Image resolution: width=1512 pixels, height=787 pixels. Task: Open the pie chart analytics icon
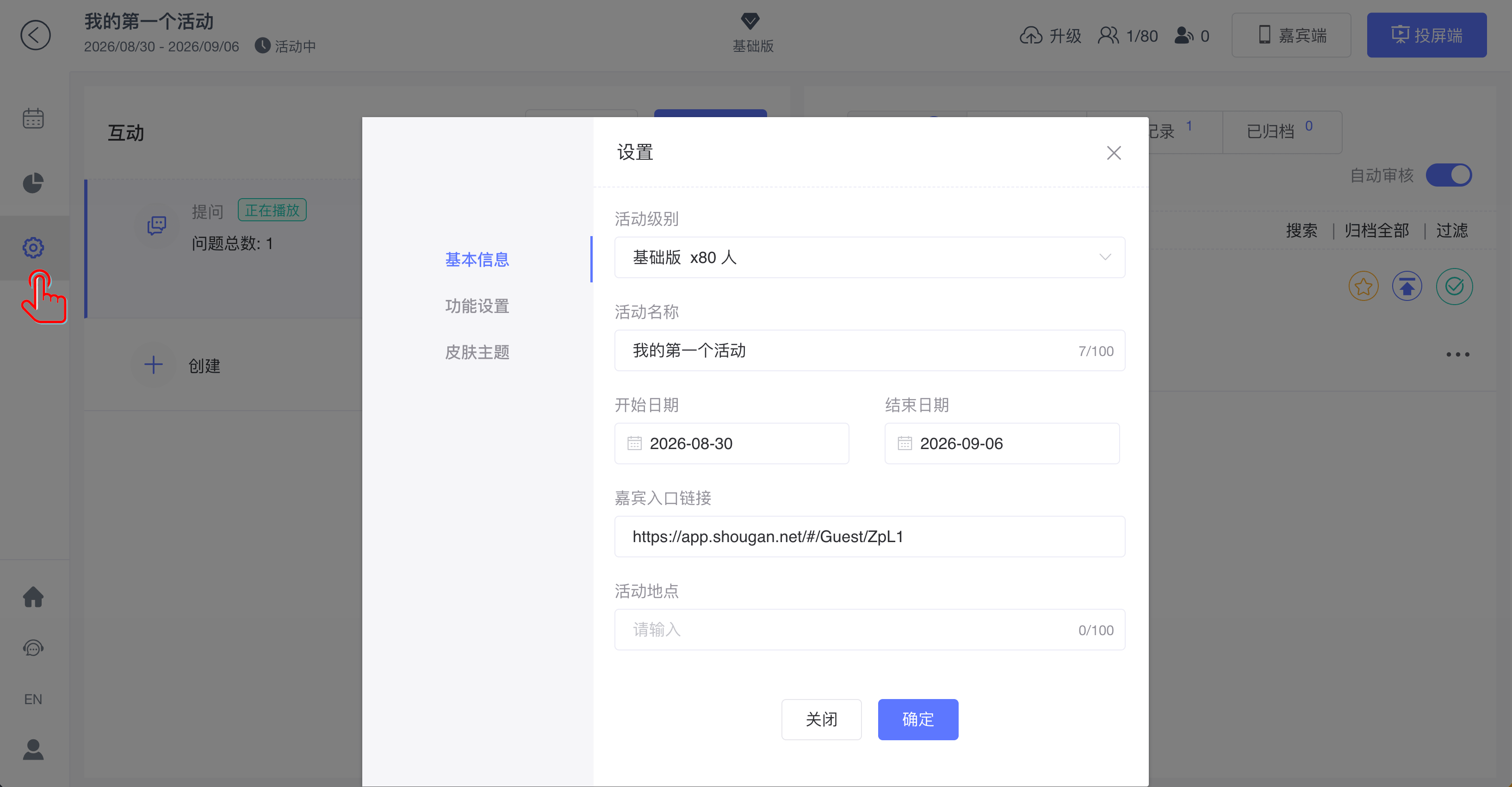click(x=33, y=183)
